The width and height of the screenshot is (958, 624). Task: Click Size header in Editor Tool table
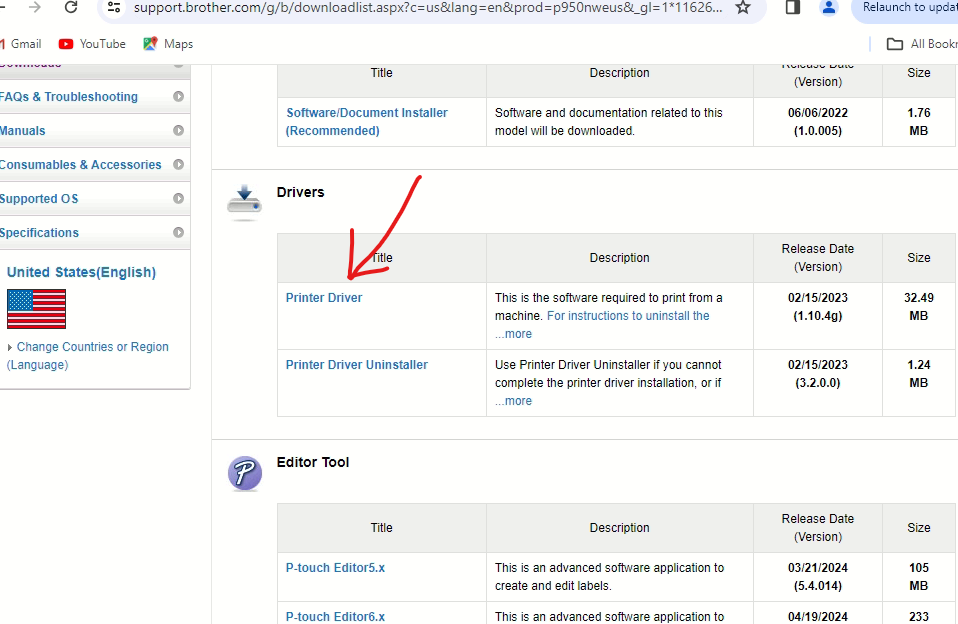pyautogui.click(x=918, y=528)
